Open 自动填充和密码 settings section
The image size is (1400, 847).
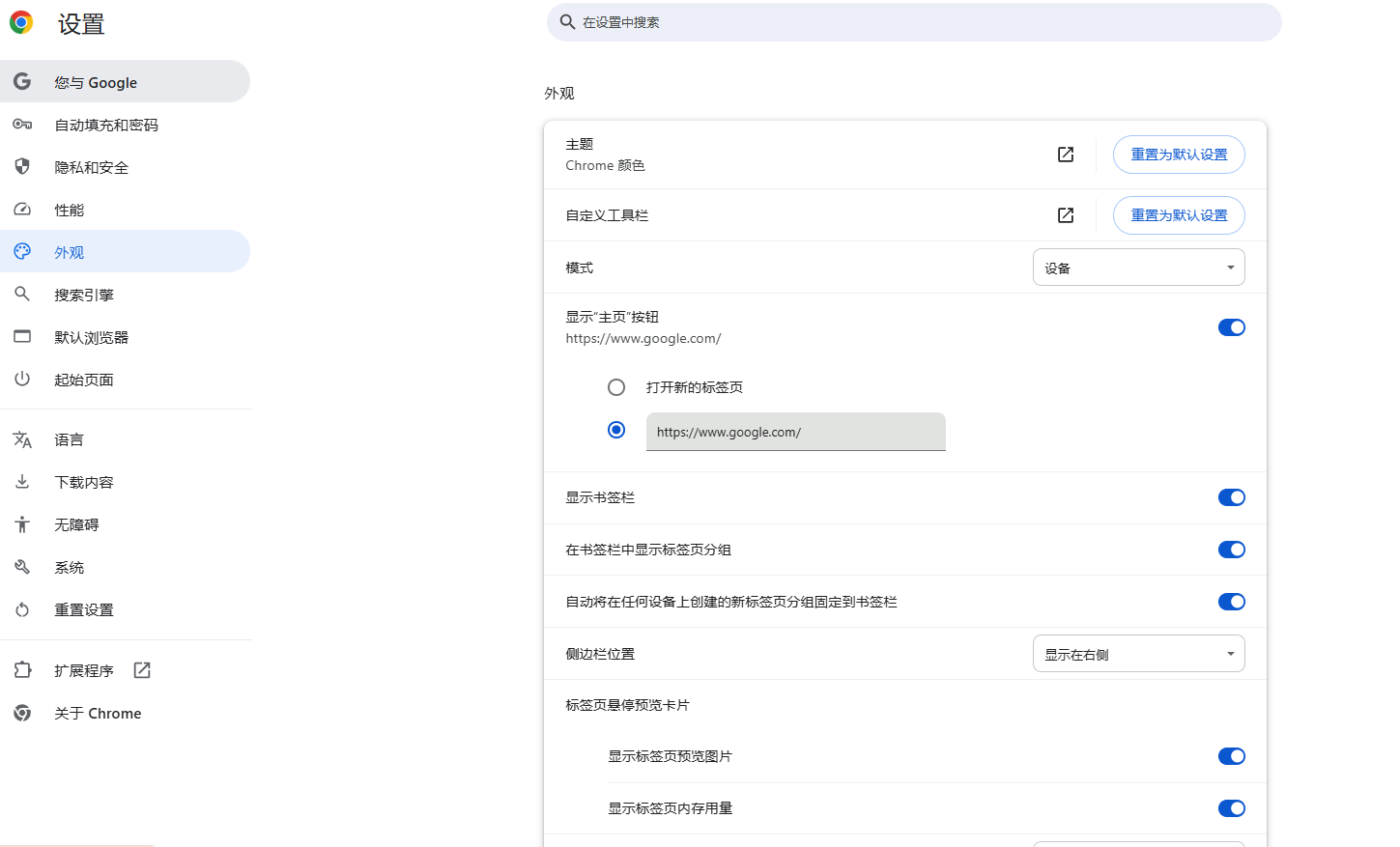coord(125,125)
